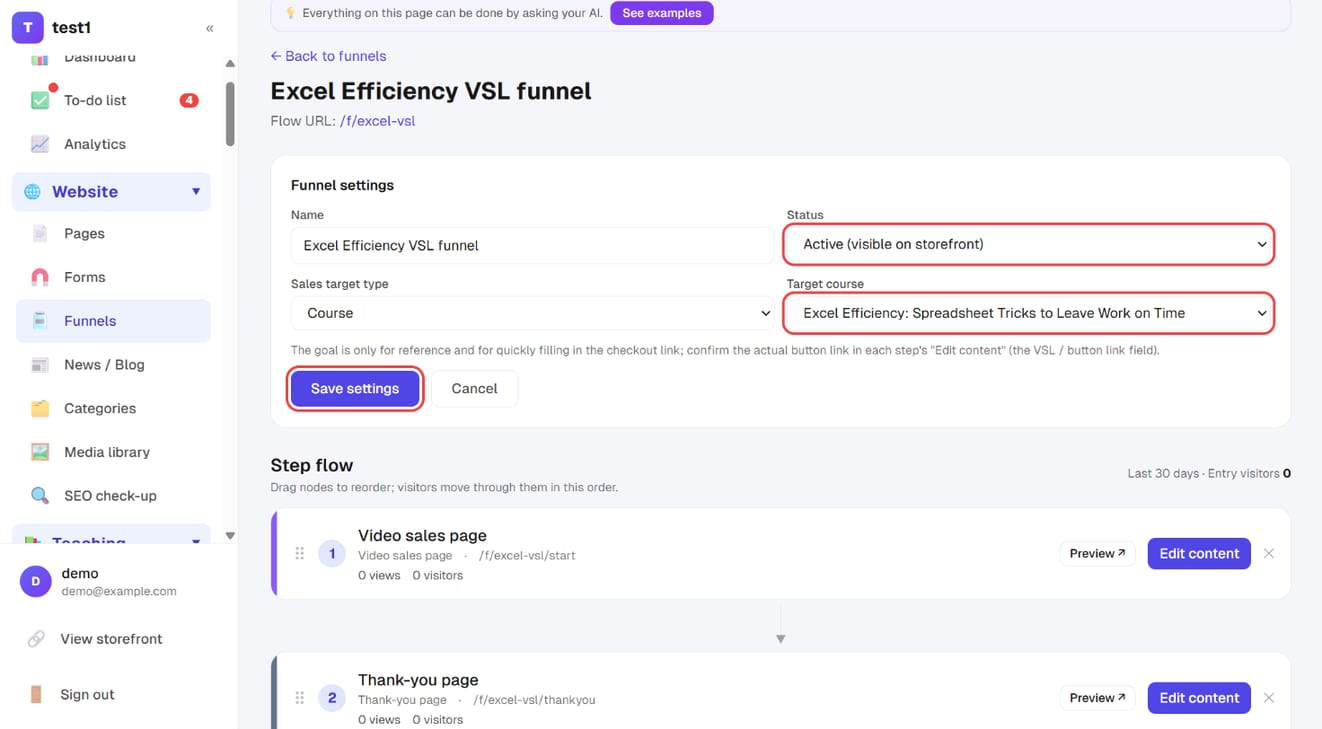
Task: Click See examples button
Action: pos(662,13)
